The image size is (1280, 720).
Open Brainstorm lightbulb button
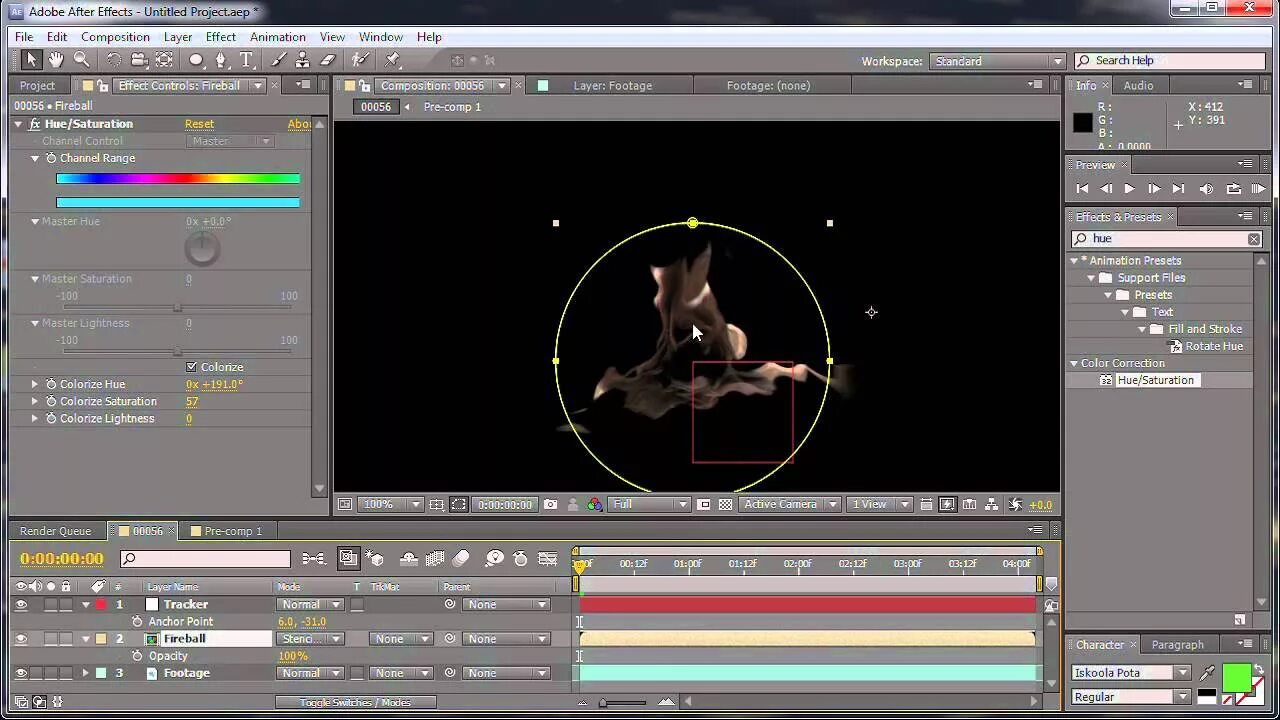click(x=494, y=559)
